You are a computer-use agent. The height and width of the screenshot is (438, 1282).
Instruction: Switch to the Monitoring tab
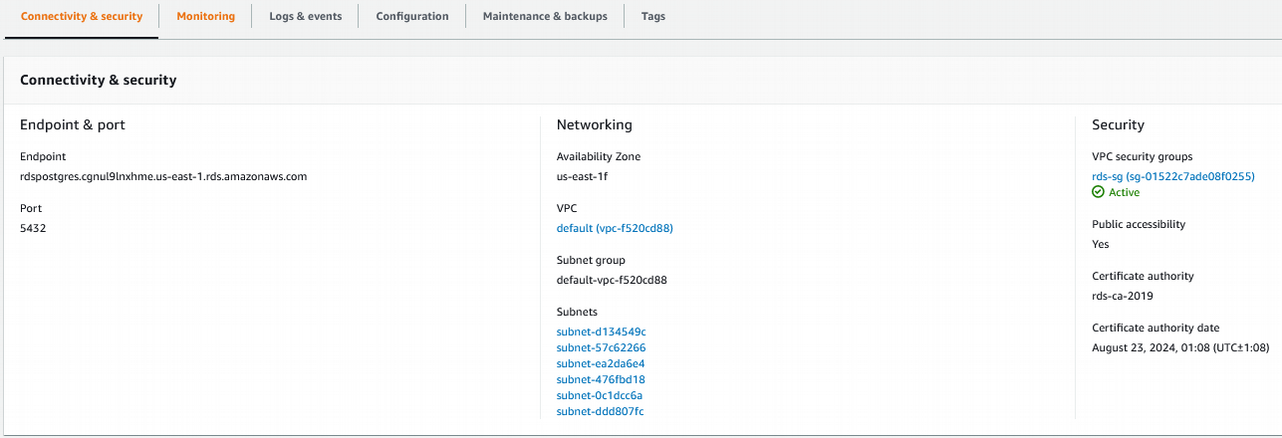click(206, 17)
